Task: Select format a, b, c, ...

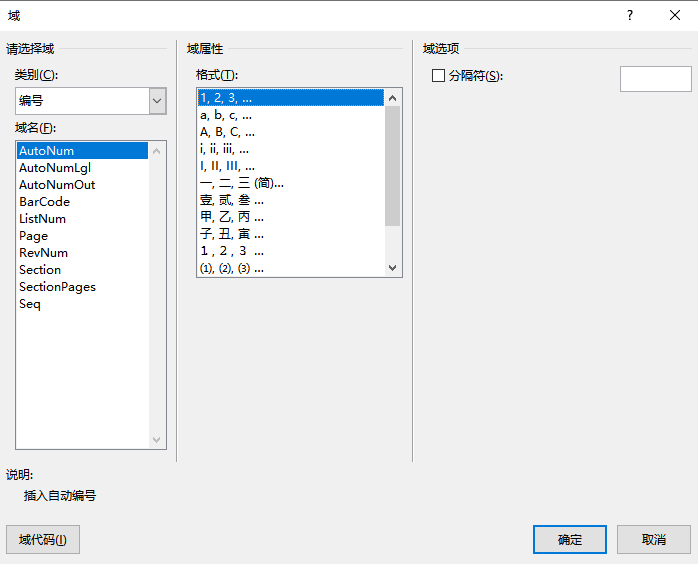Action: pos(291,115)
